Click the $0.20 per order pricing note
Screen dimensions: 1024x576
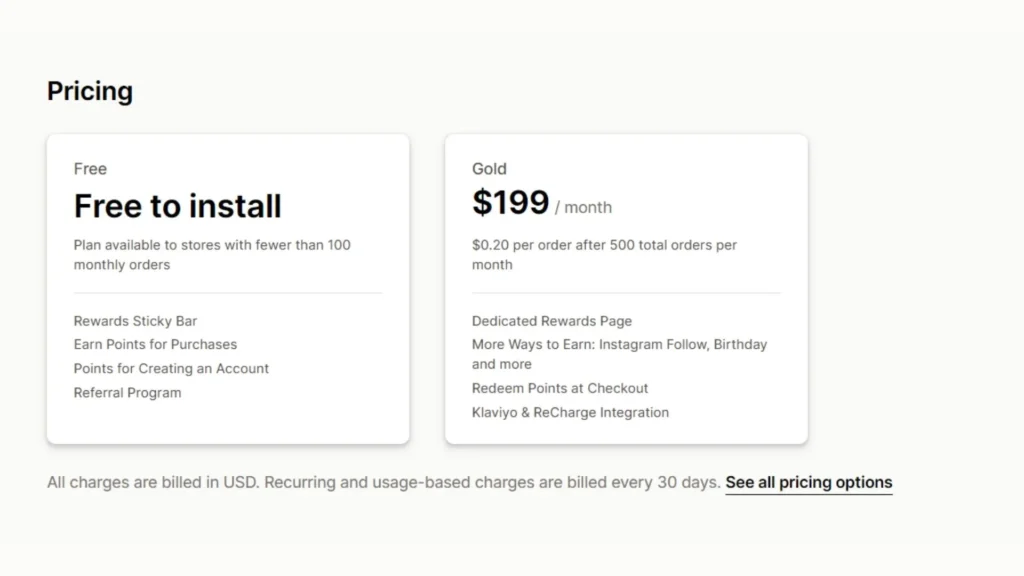604,254
